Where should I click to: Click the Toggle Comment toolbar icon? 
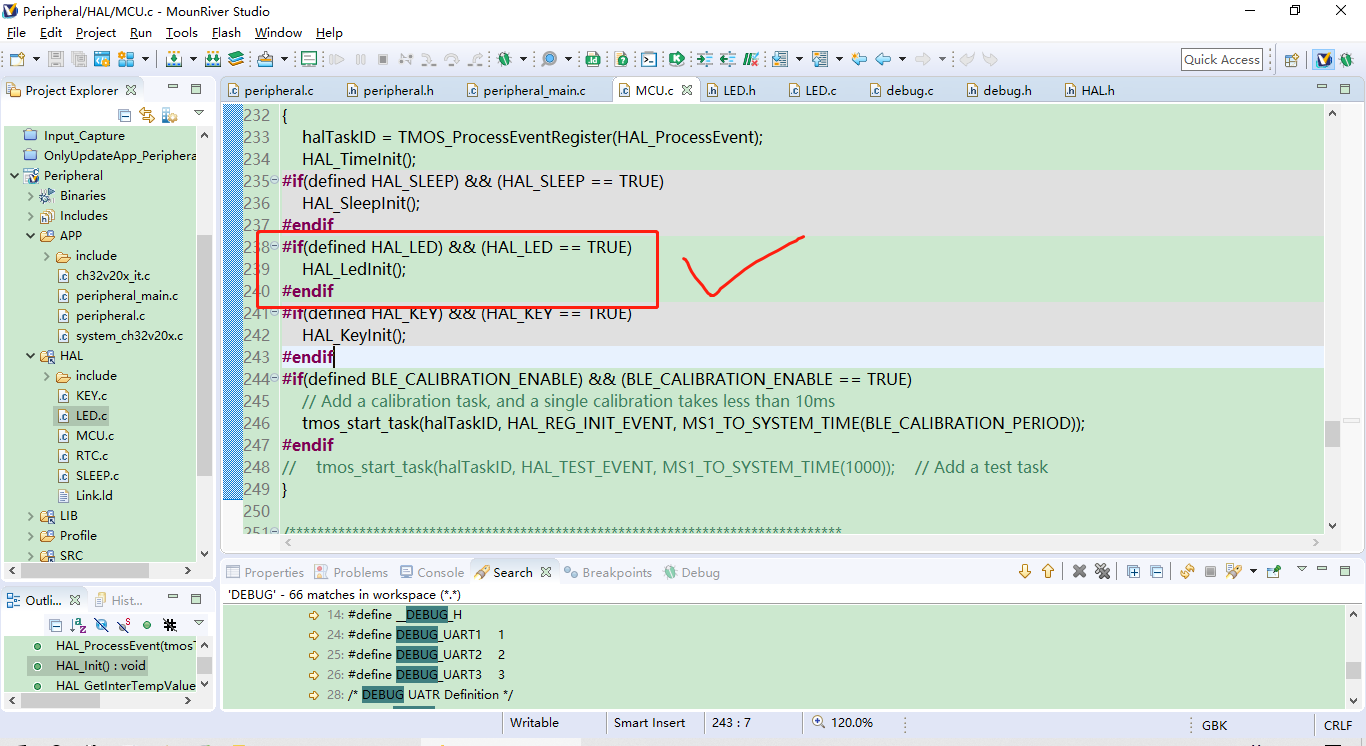click(x=750, y=59)
